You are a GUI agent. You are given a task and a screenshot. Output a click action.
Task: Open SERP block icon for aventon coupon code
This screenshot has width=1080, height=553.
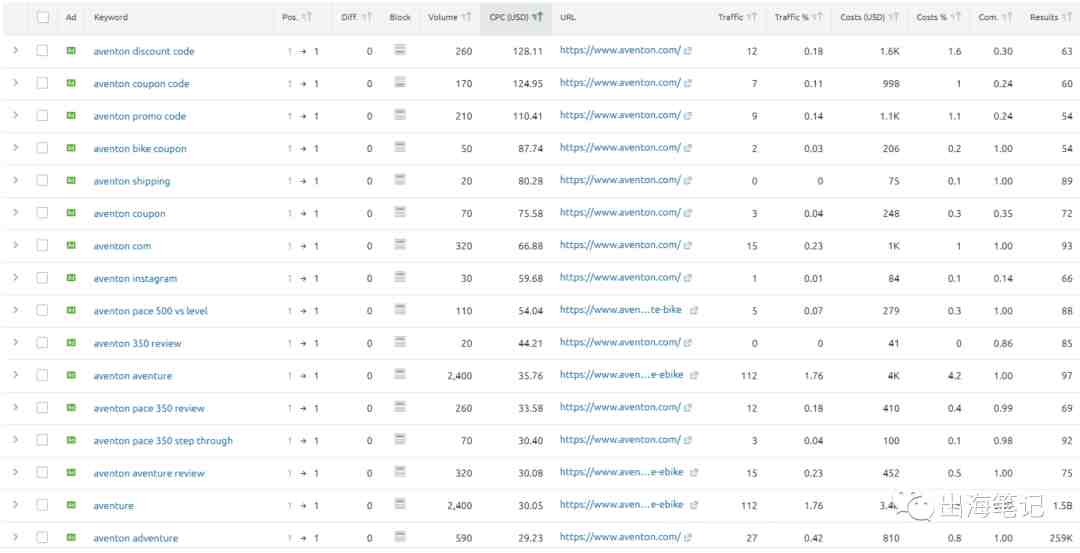click(399, 82)
